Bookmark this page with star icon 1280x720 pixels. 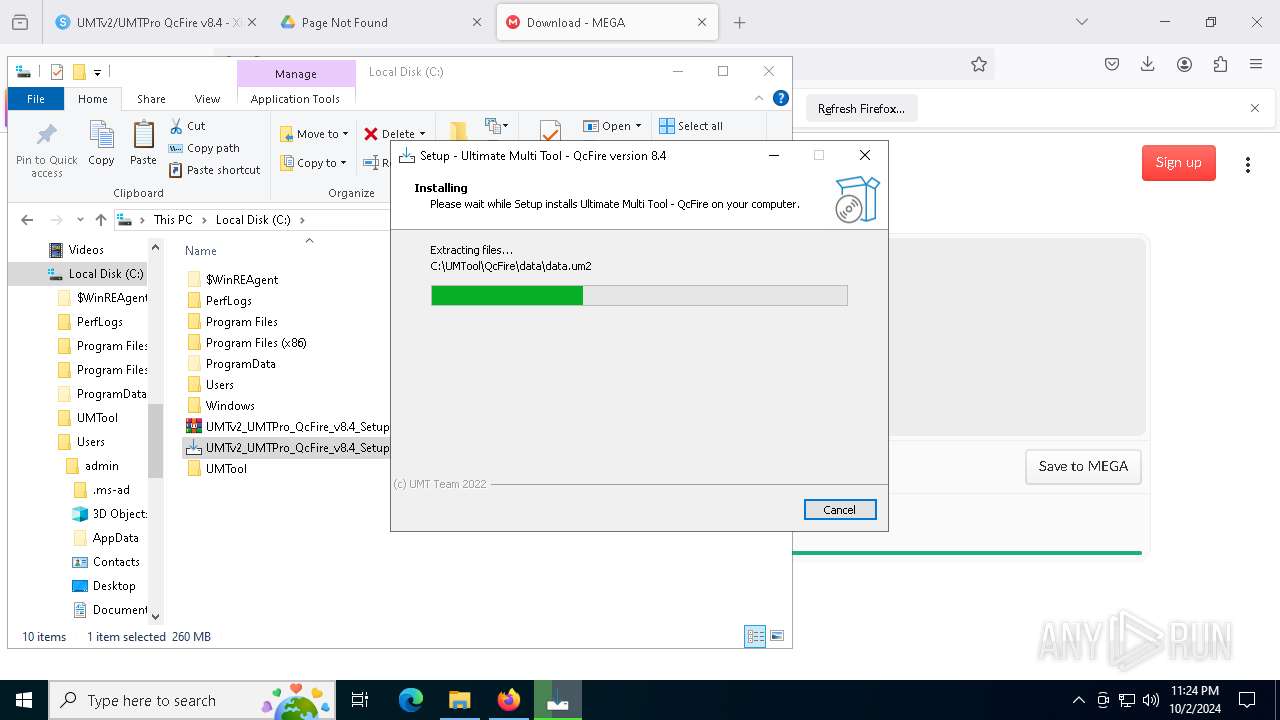(x=979, y=64)
